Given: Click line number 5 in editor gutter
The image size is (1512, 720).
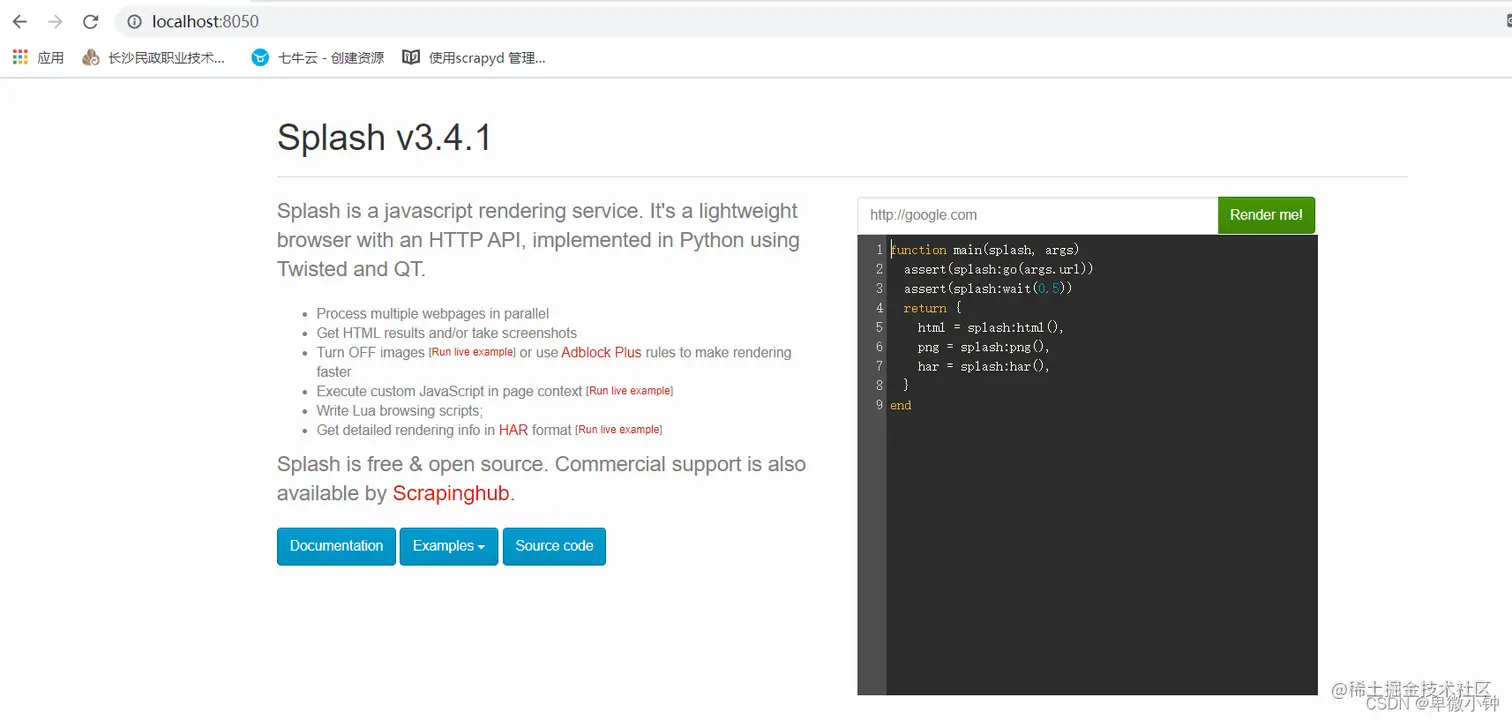Looking at the screenshot, I should [879, 327].
